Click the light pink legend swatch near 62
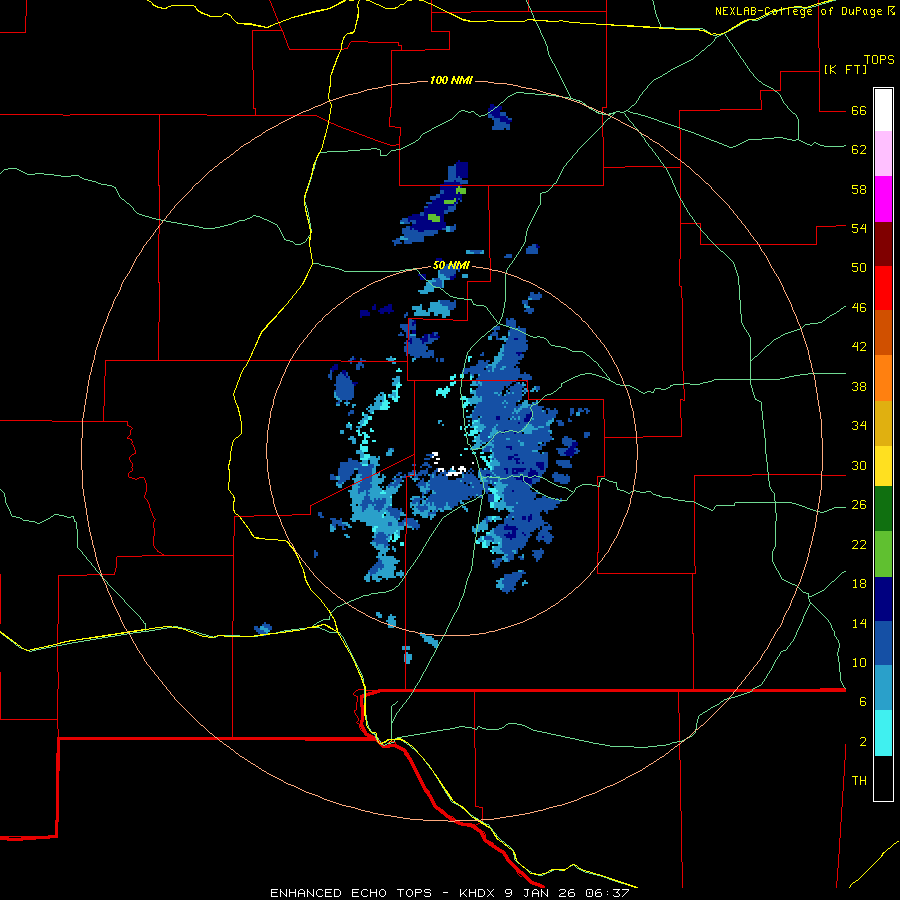 (883, 153)
